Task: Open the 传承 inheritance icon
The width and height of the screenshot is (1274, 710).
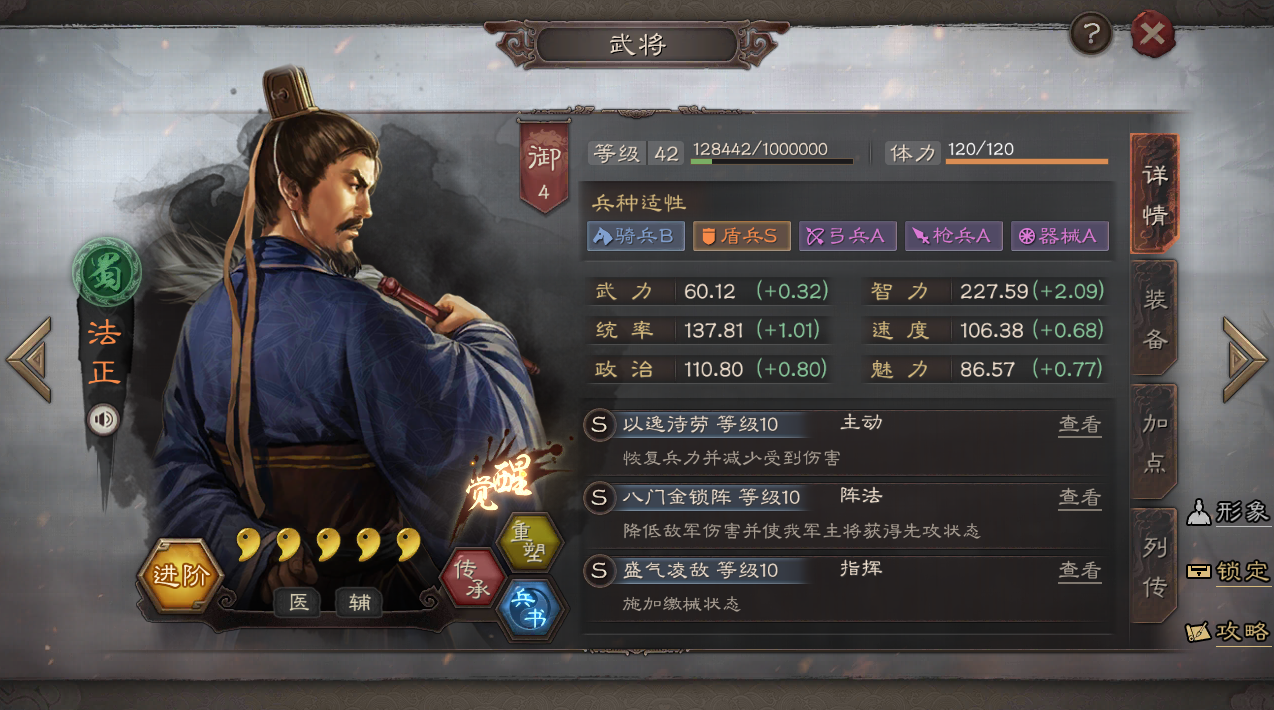Action: point(471,578)
